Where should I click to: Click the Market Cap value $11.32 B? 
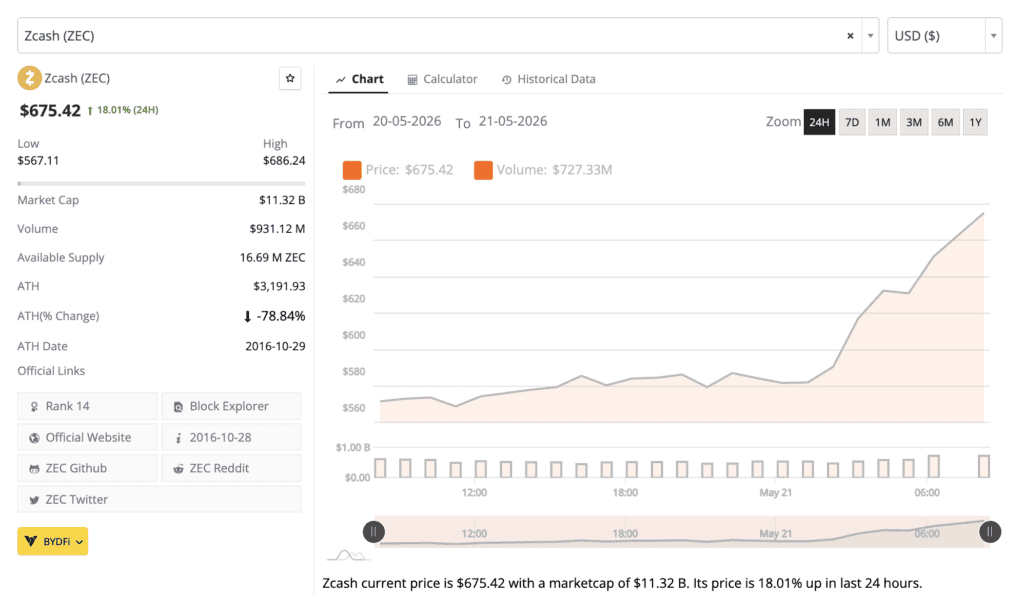click(282, 200)
